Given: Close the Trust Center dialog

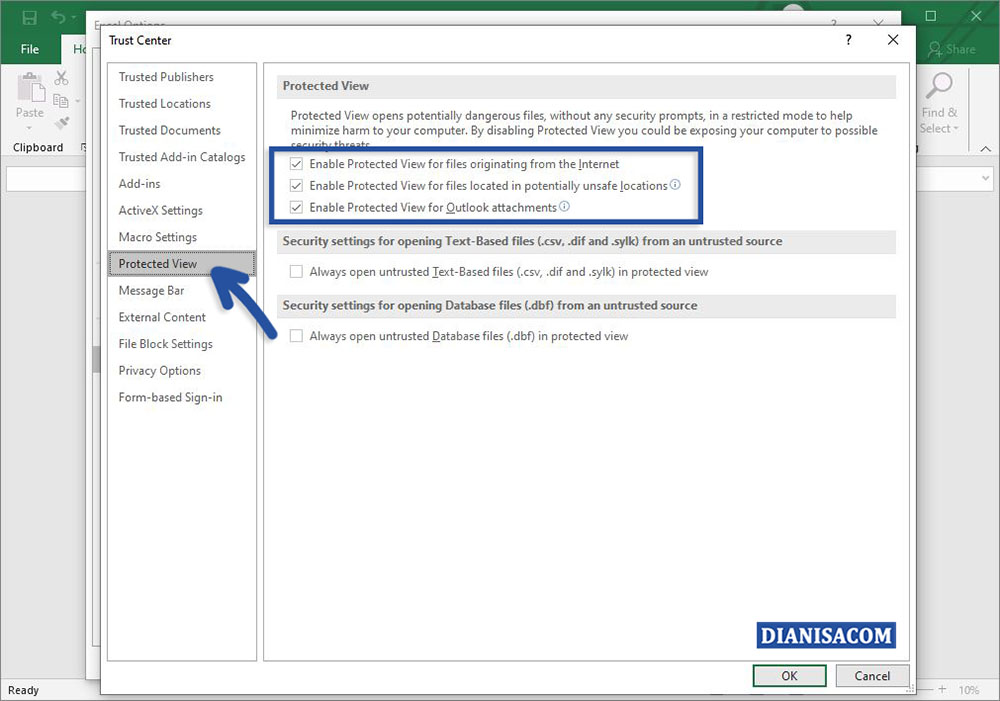Looking at the screenshot, I should (893, 40).
